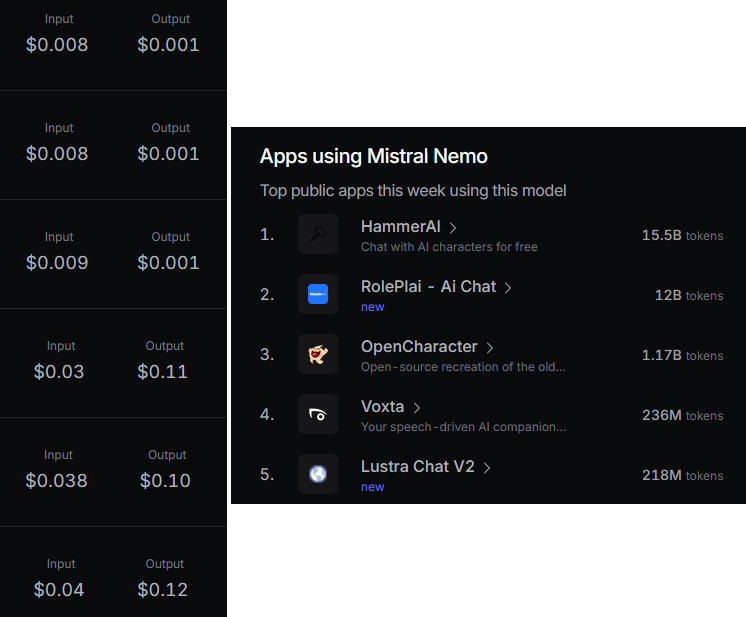Image resolution: width=746 pixels, height=617 pixels.
Task: Click 'Top public apps this week' subtitle
Action: click(413, 191)
